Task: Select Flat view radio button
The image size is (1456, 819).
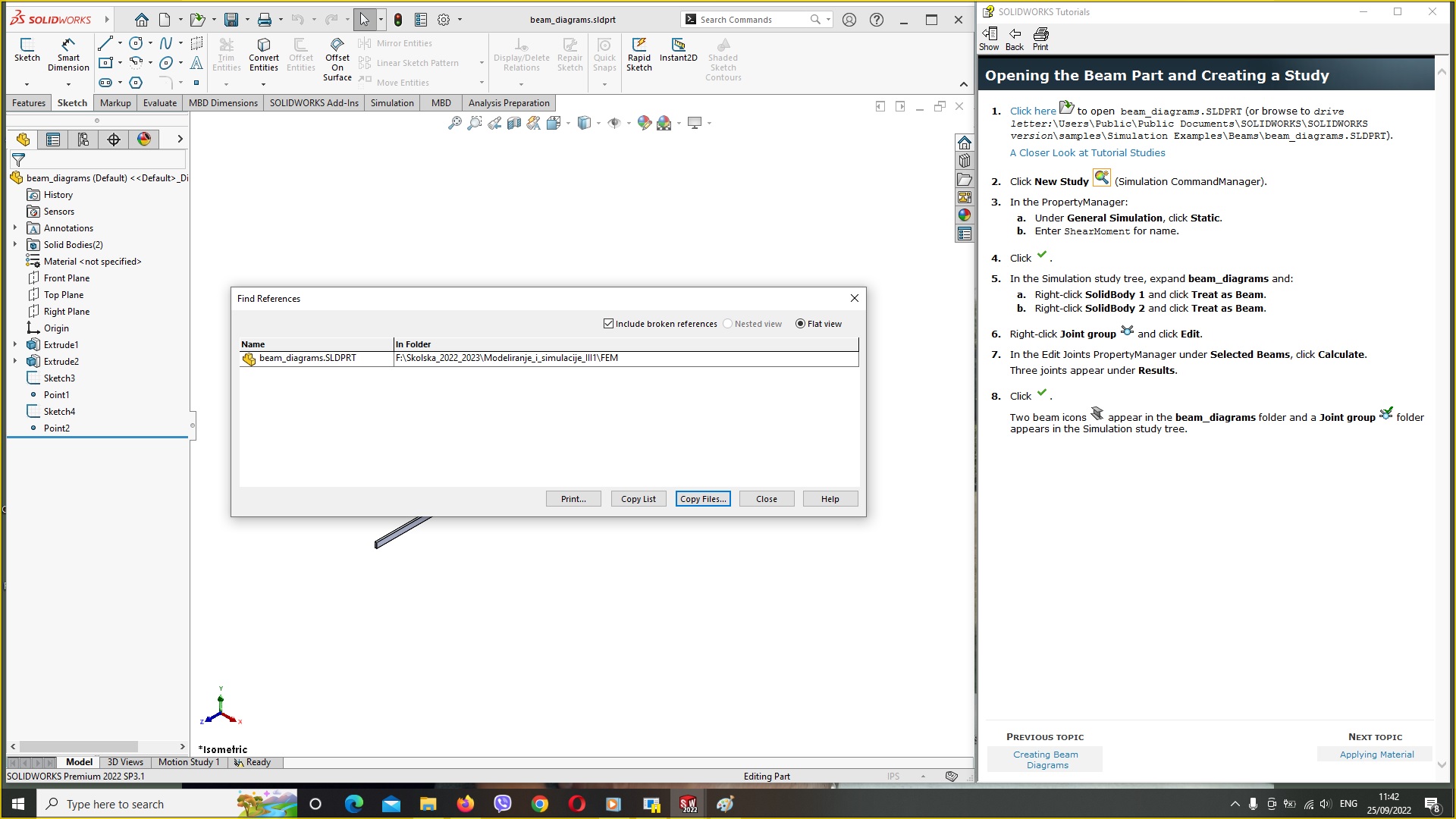Action: 800,323
